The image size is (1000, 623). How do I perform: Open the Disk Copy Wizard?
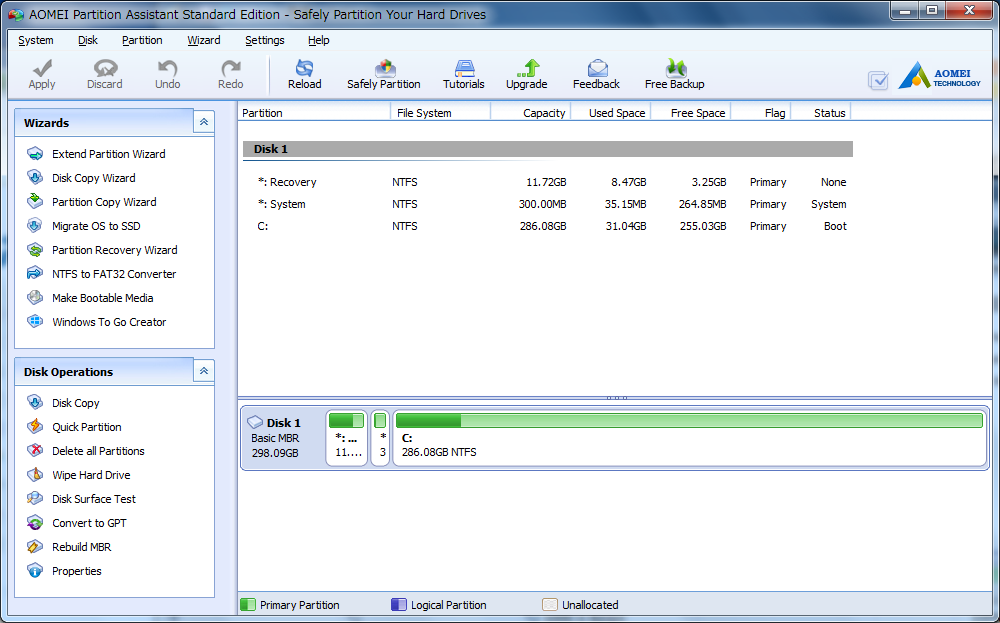(81, 178)
